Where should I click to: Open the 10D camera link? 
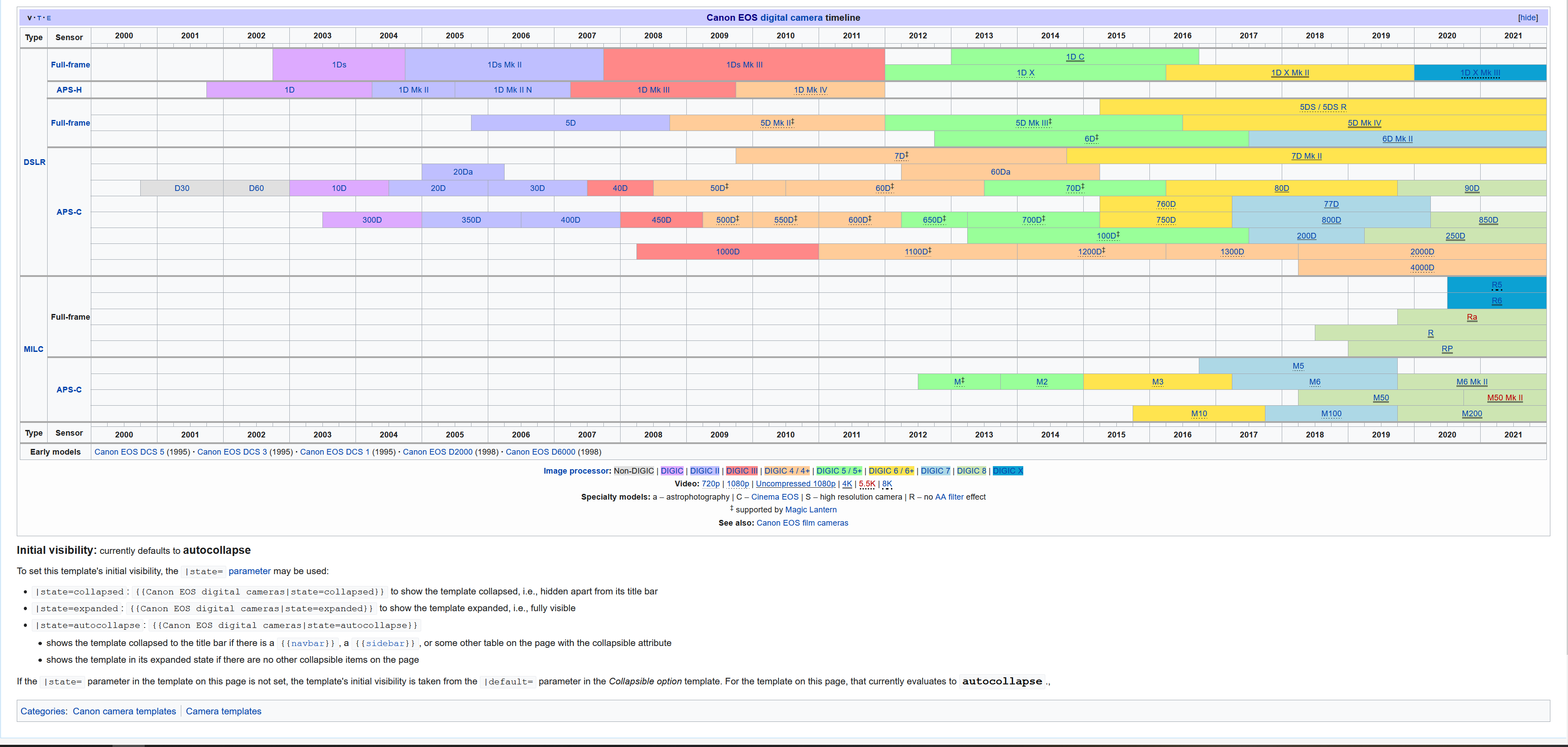[339, 188]
